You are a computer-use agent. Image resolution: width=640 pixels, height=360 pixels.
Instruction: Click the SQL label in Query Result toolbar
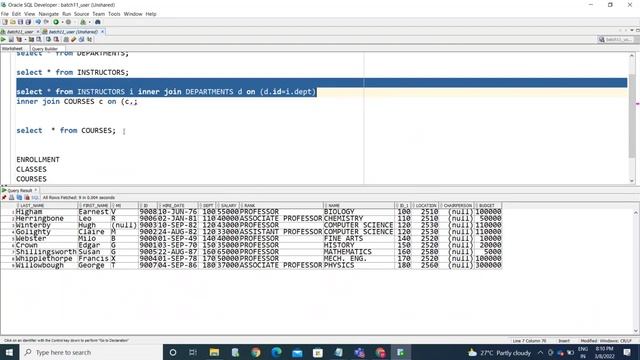[x=35, y=198]
